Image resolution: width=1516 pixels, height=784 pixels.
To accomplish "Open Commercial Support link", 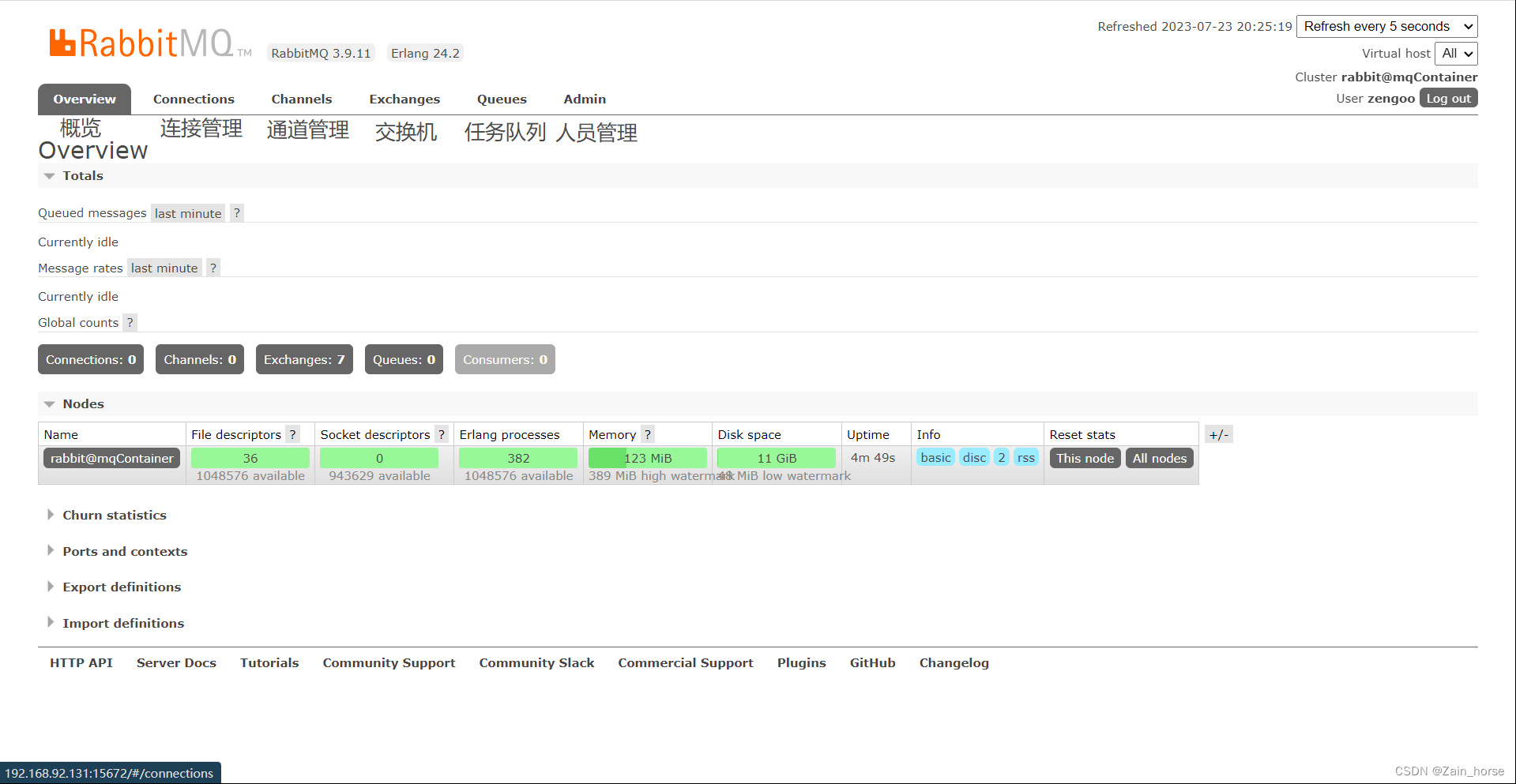I will coord(686,662).
